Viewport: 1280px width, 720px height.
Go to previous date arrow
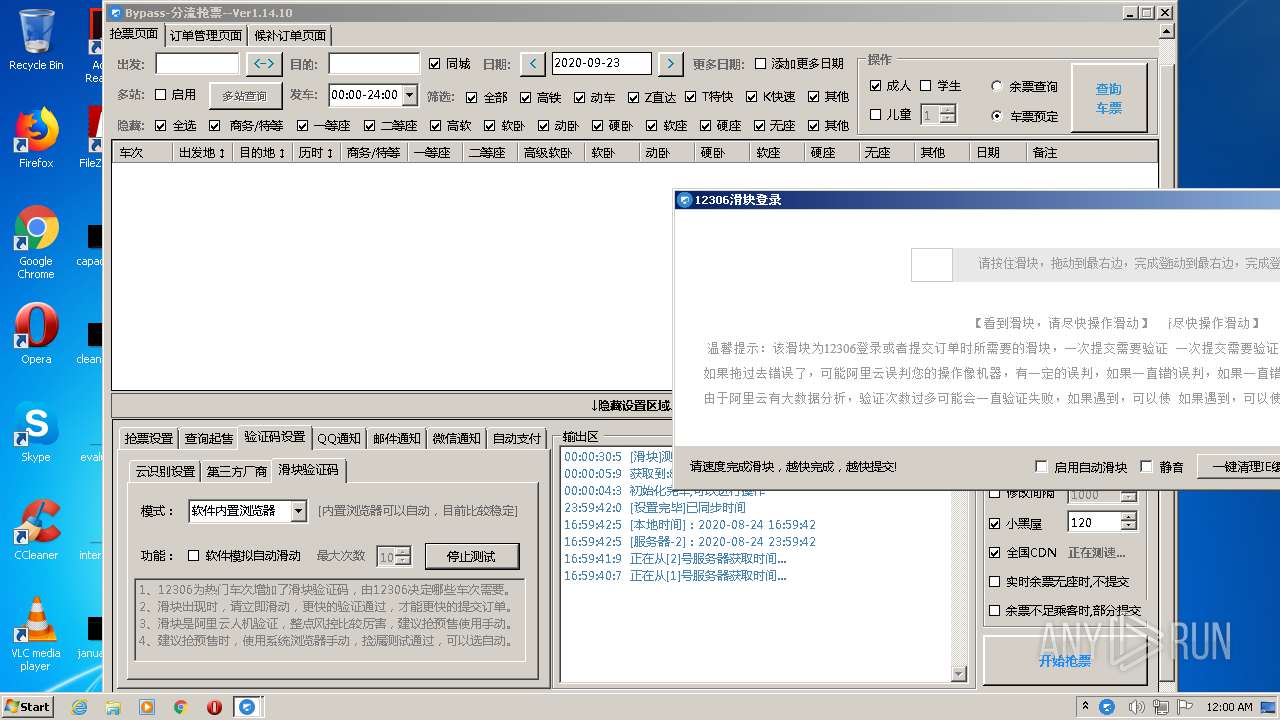click(533, 63)
